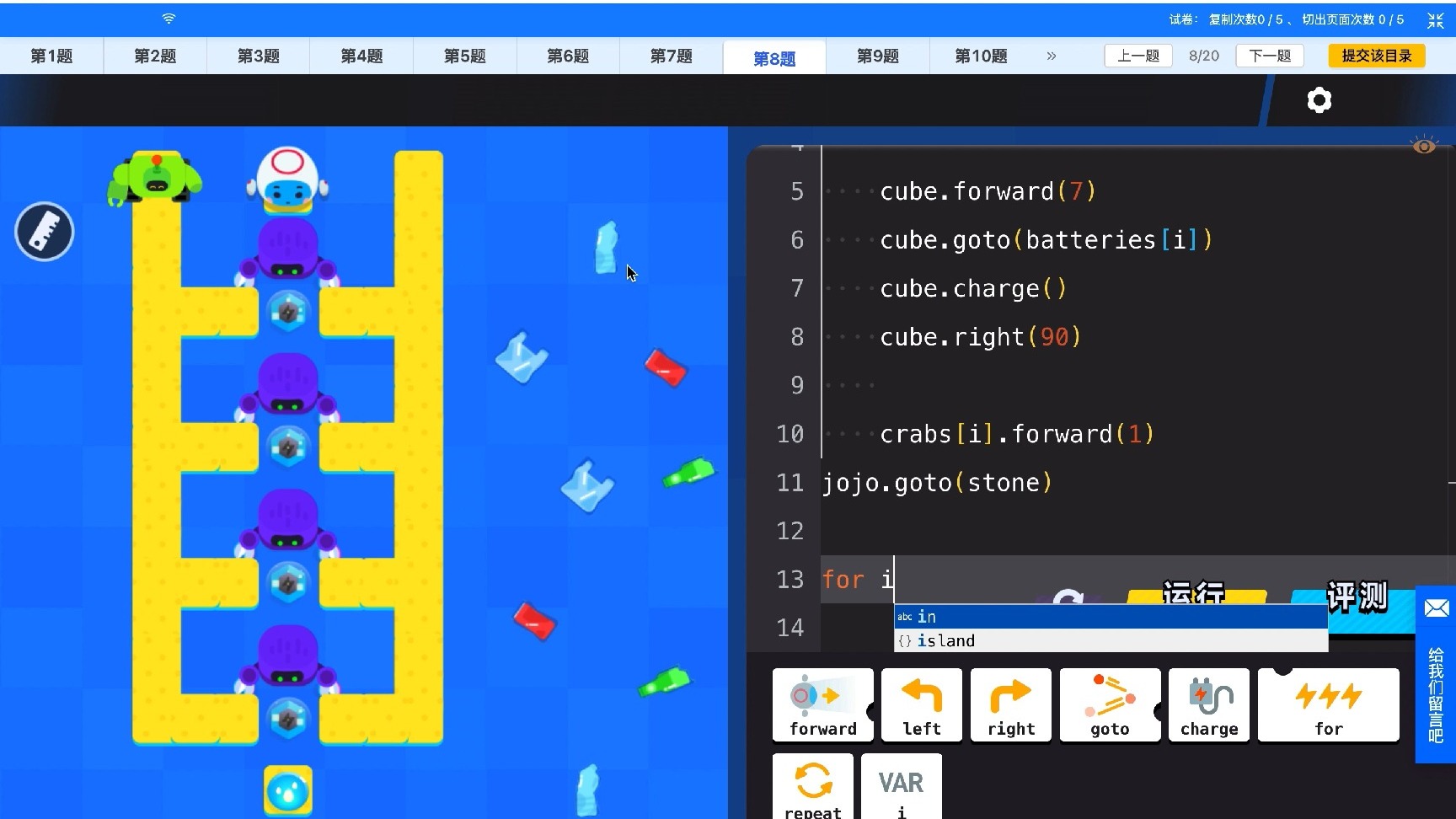Screen dimensions: 1456x819
Task: Open the settings gear
Action: 1319,100
